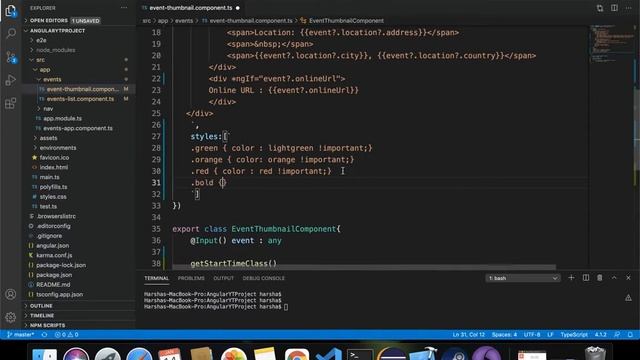Open errors and warnings count in status bar

pos(67,335)
